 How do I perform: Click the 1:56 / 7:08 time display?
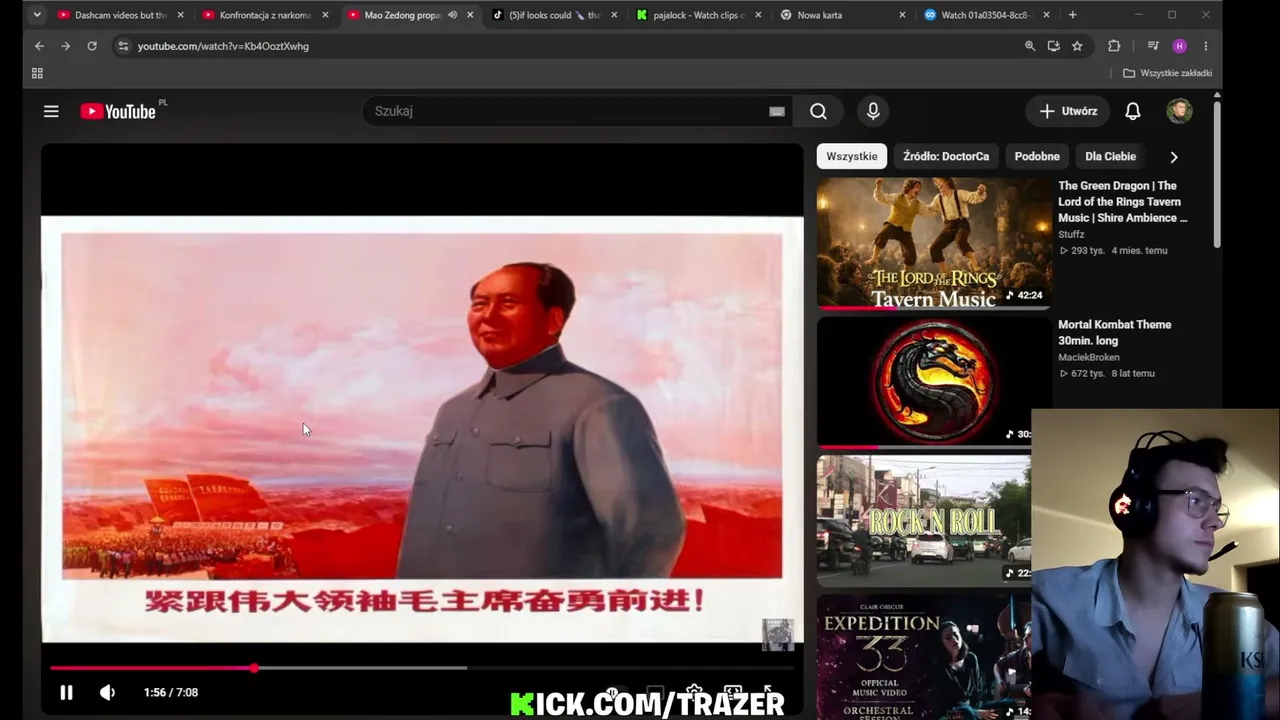tap(171, 692)
